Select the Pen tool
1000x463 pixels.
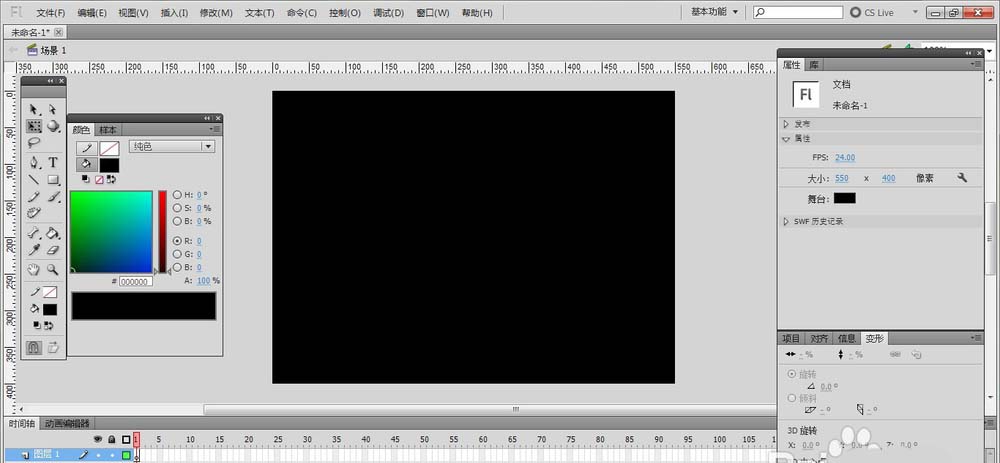34,163
